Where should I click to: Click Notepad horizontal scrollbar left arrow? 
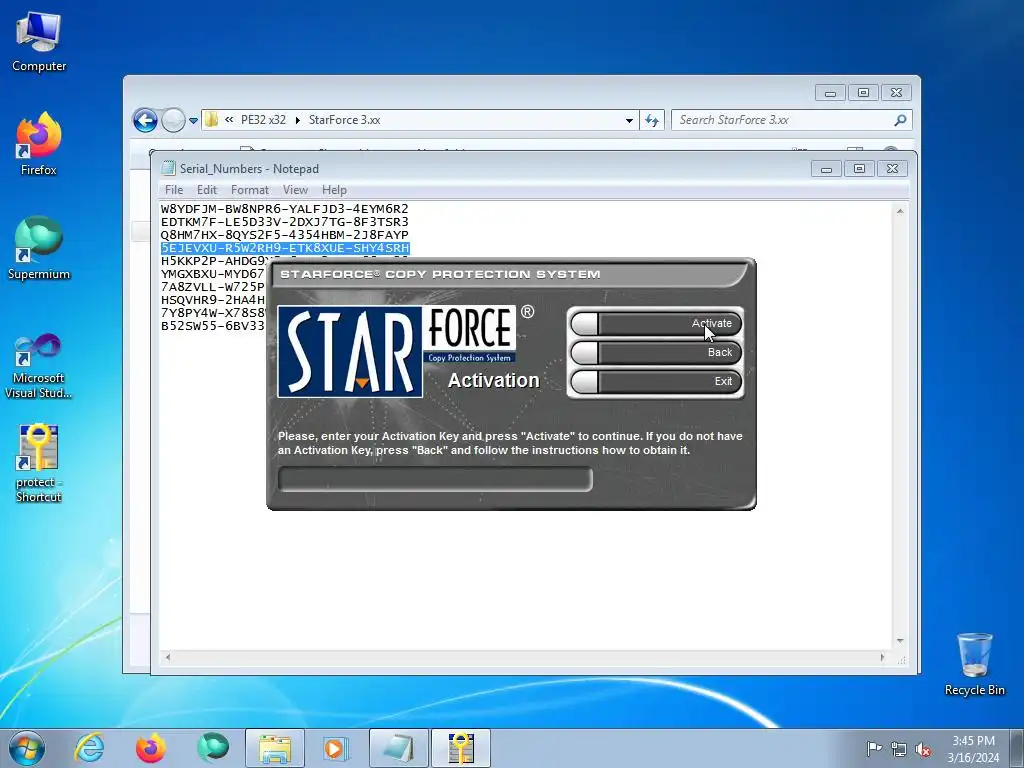tap(168, 658)
